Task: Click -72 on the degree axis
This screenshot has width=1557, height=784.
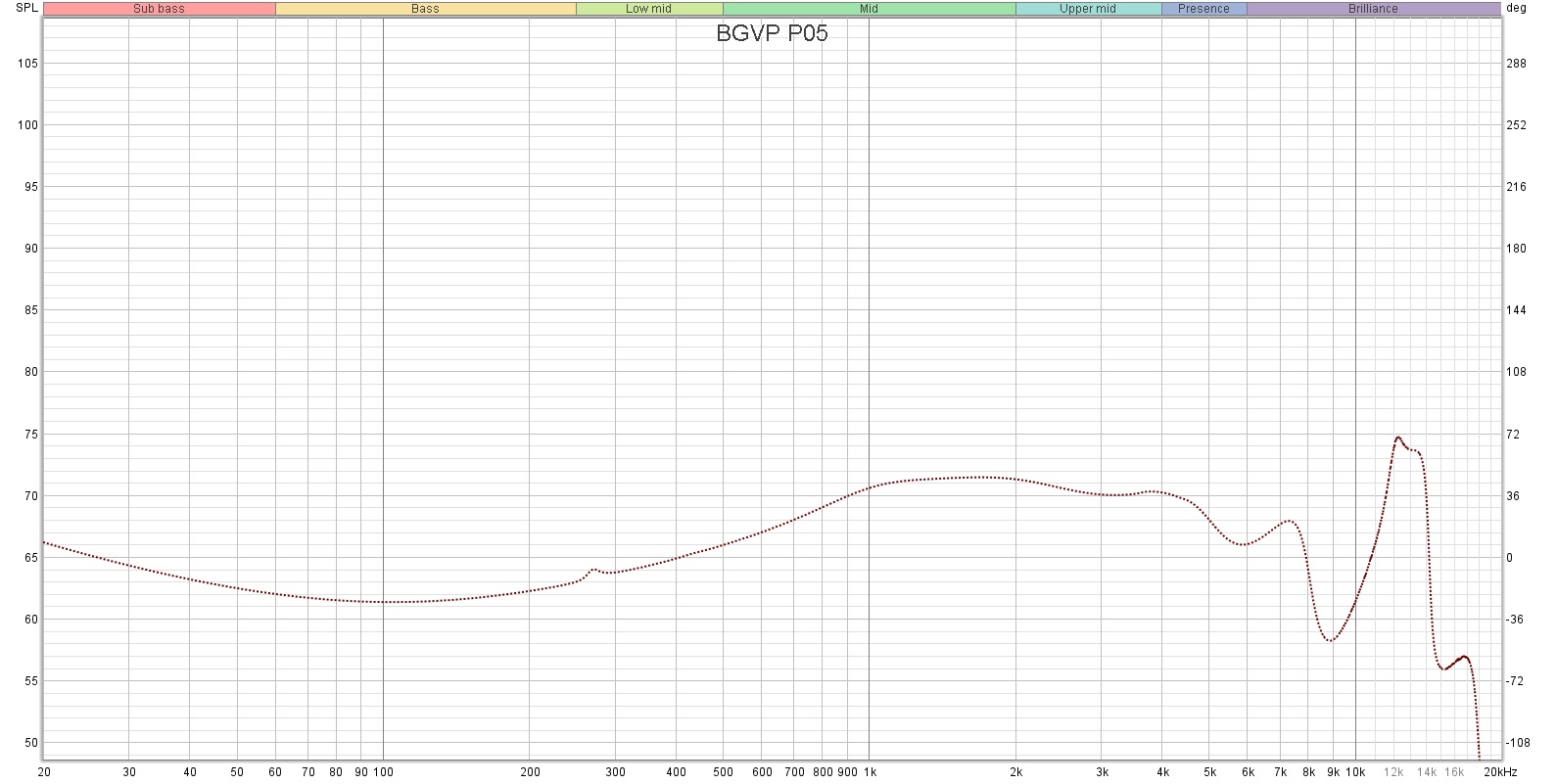Action: (1515, 681)
